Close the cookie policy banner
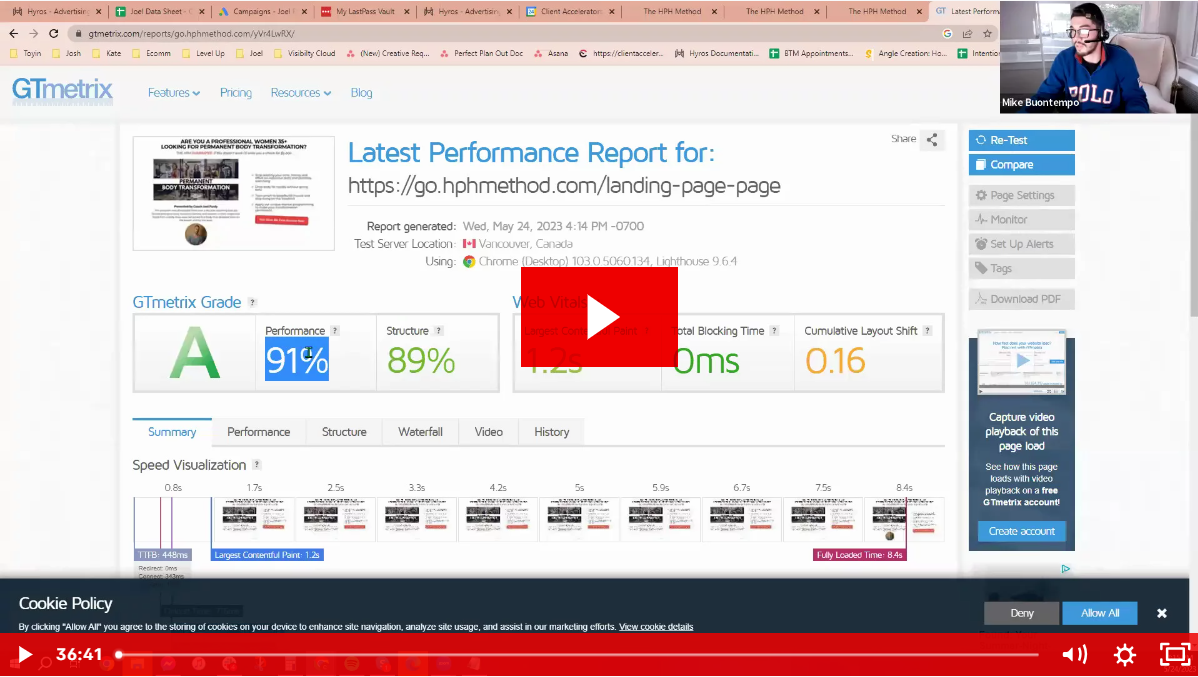 (1162, 613)
